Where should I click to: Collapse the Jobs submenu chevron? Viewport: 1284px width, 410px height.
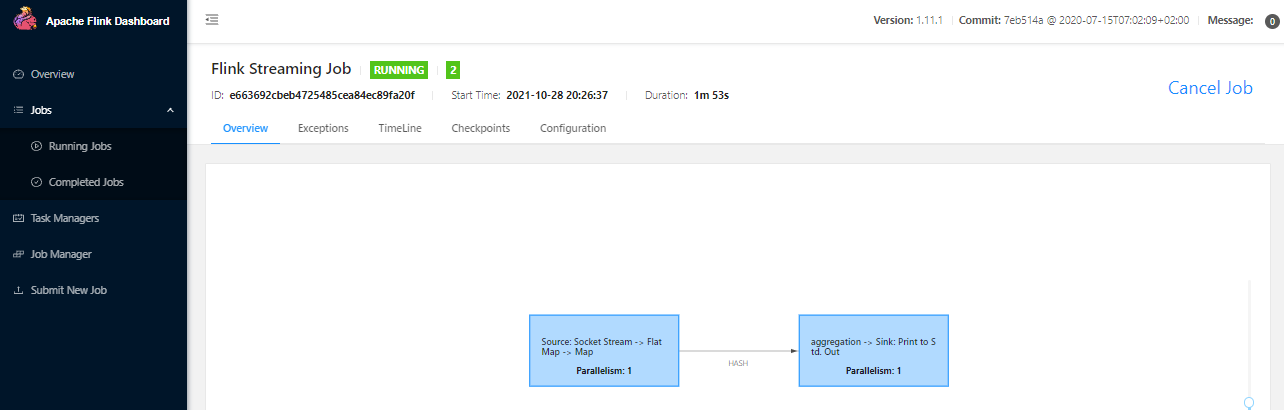pos(170,110)
